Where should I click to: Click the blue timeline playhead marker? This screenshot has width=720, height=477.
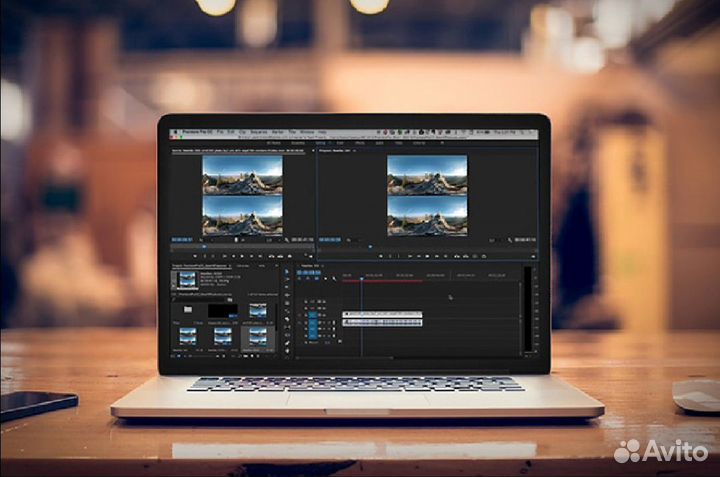(362, 278)
